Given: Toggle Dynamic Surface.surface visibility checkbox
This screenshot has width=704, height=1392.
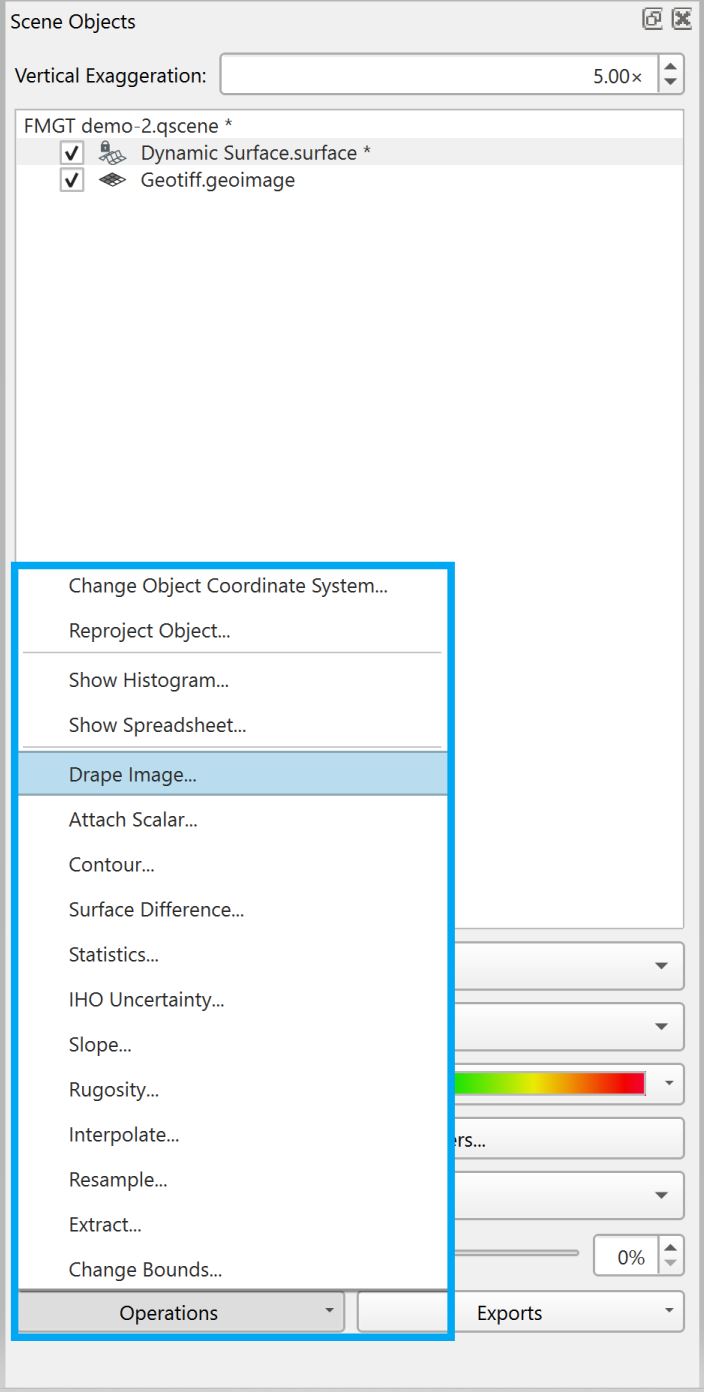Looking at the screenshot, I should [x=72, y=153].
